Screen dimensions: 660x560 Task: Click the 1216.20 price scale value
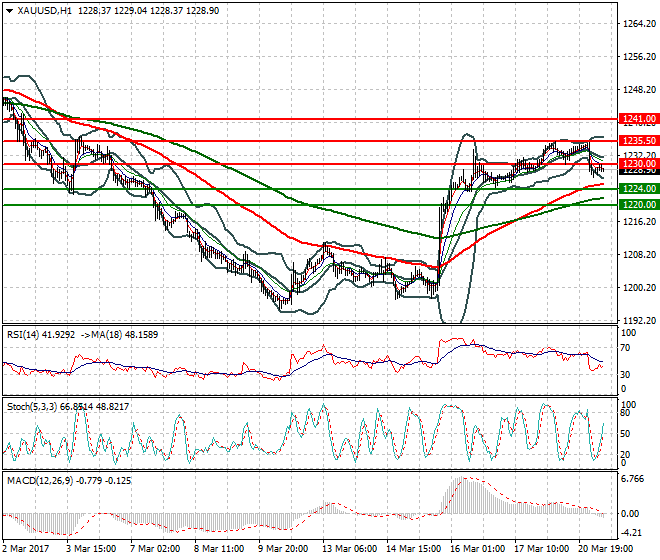pos(639,221)
